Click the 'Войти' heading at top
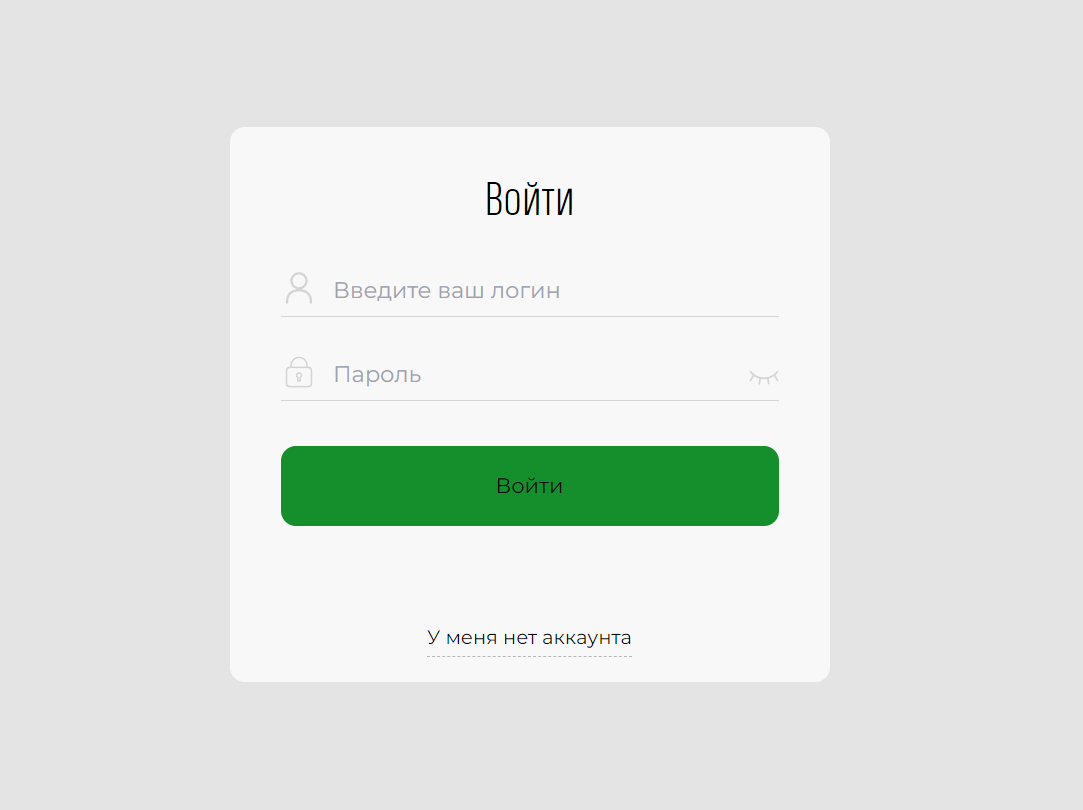The image size is (1083, 810). click(x=530, y=199)
